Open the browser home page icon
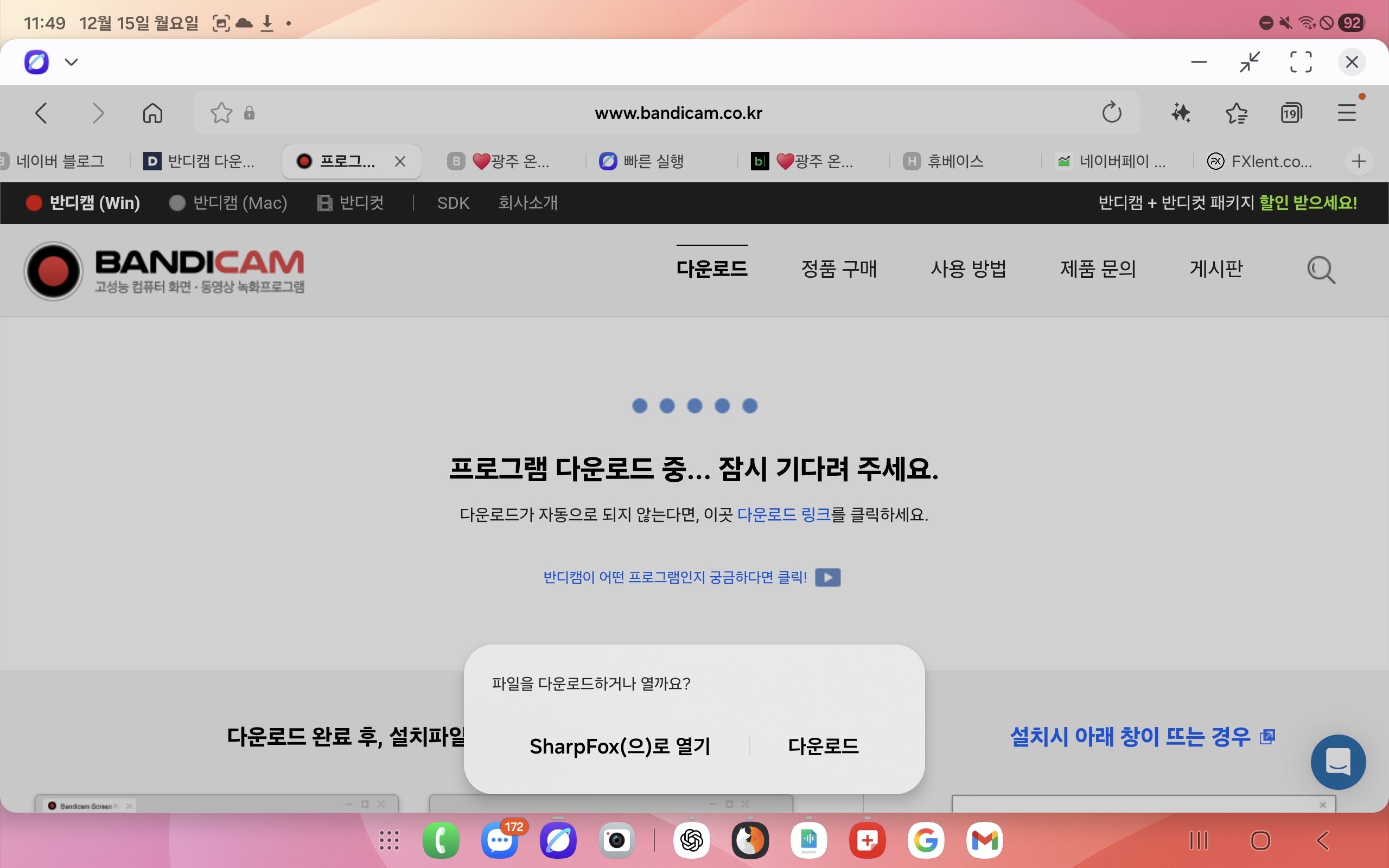This screenshot has height=868, width=1389. click(x=152, y=112)
